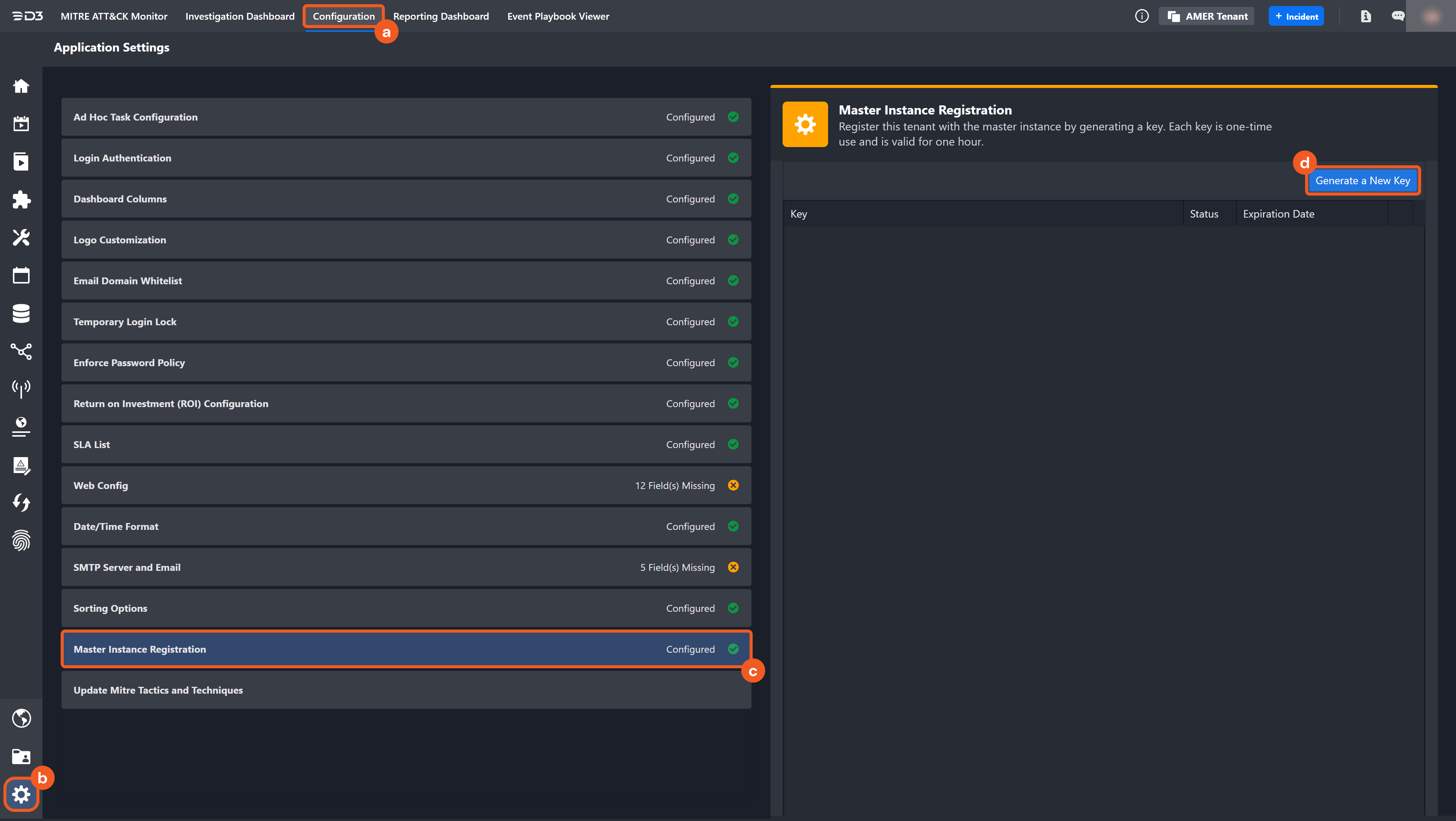Select the Web Config settings row
The height and width of the screenshot is (821, 1456).
pos(406,486)
